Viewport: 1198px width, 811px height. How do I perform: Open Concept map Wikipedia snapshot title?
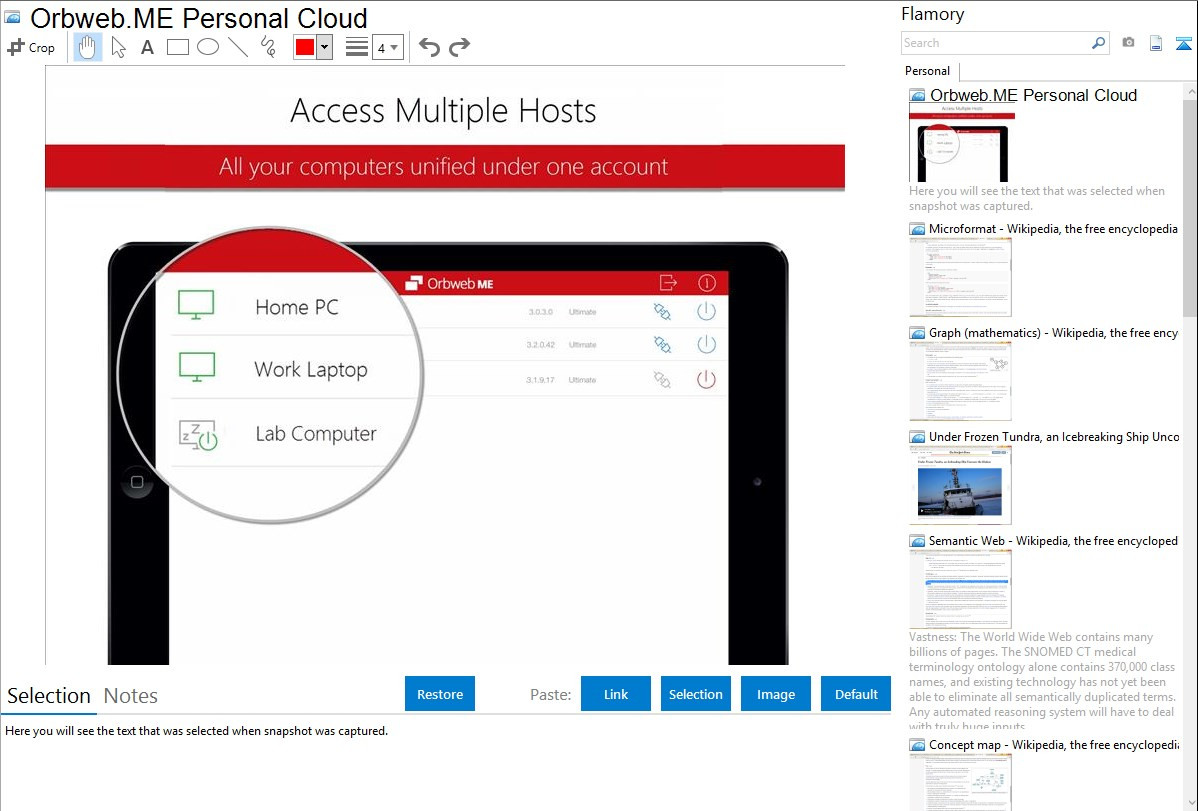point(1053,744)
